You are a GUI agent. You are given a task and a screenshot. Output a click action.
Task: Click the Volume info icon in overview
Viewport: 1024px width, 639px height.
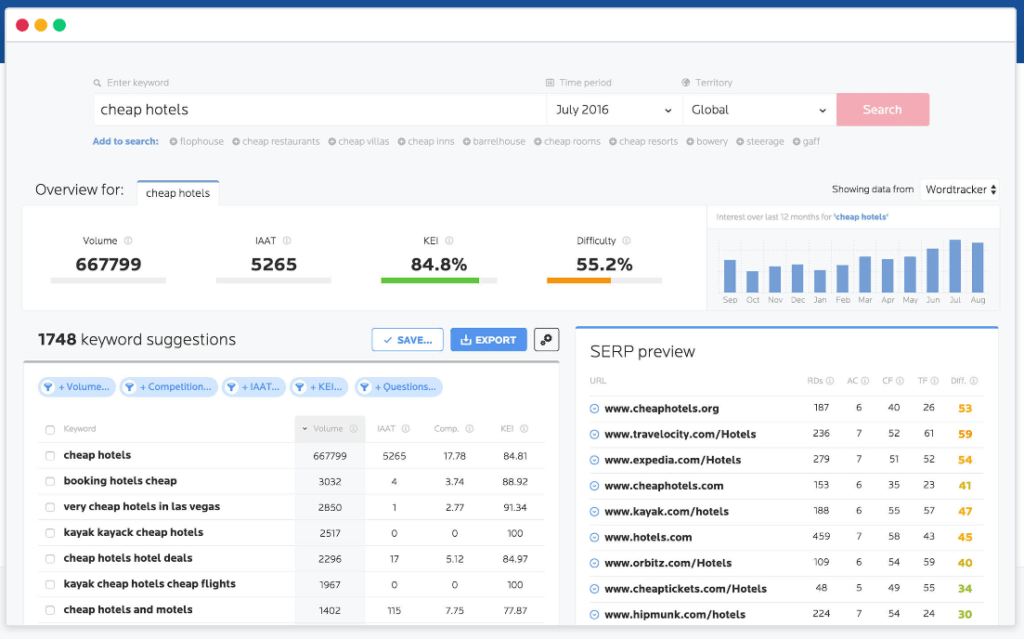click(128, 240)
